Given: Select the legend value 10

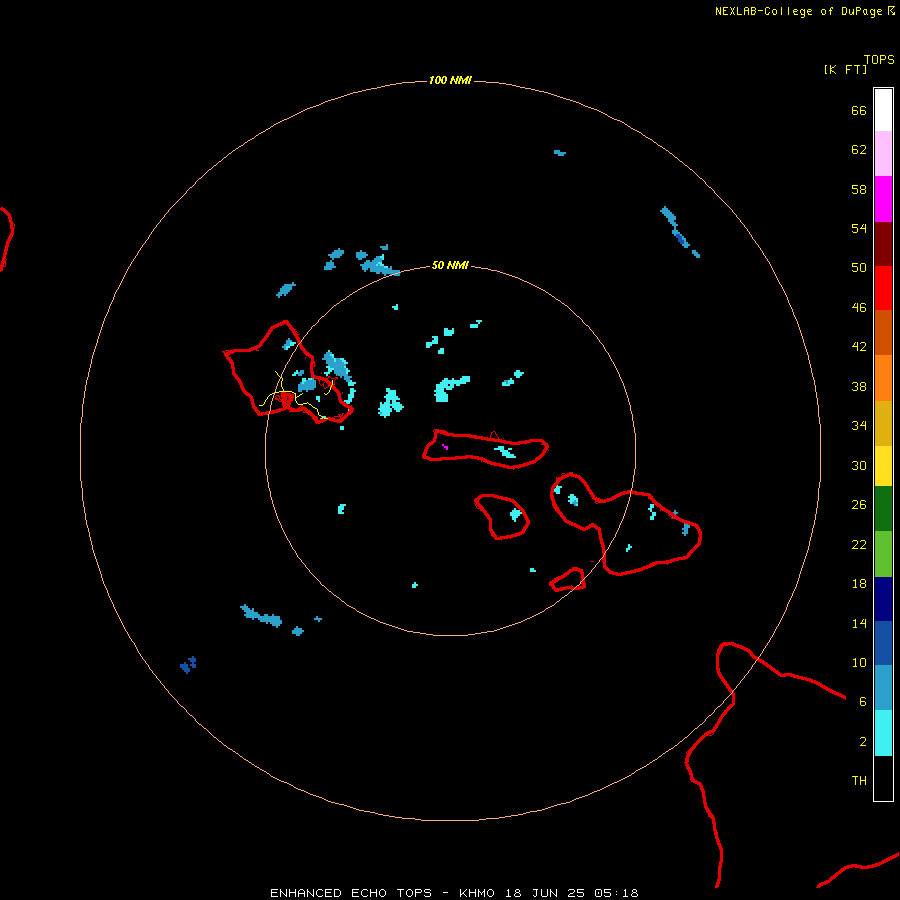Looking at the screenshot, I should pos(859,663).
